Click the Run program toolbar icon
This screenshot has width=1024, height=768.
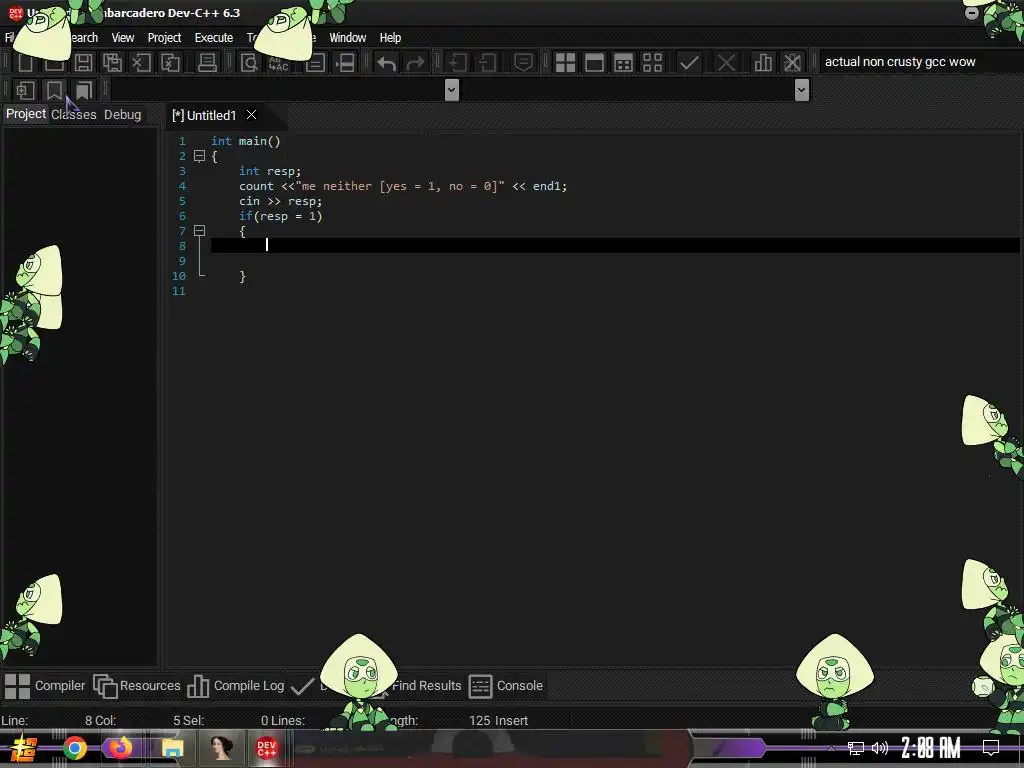(x=594, y=63)
